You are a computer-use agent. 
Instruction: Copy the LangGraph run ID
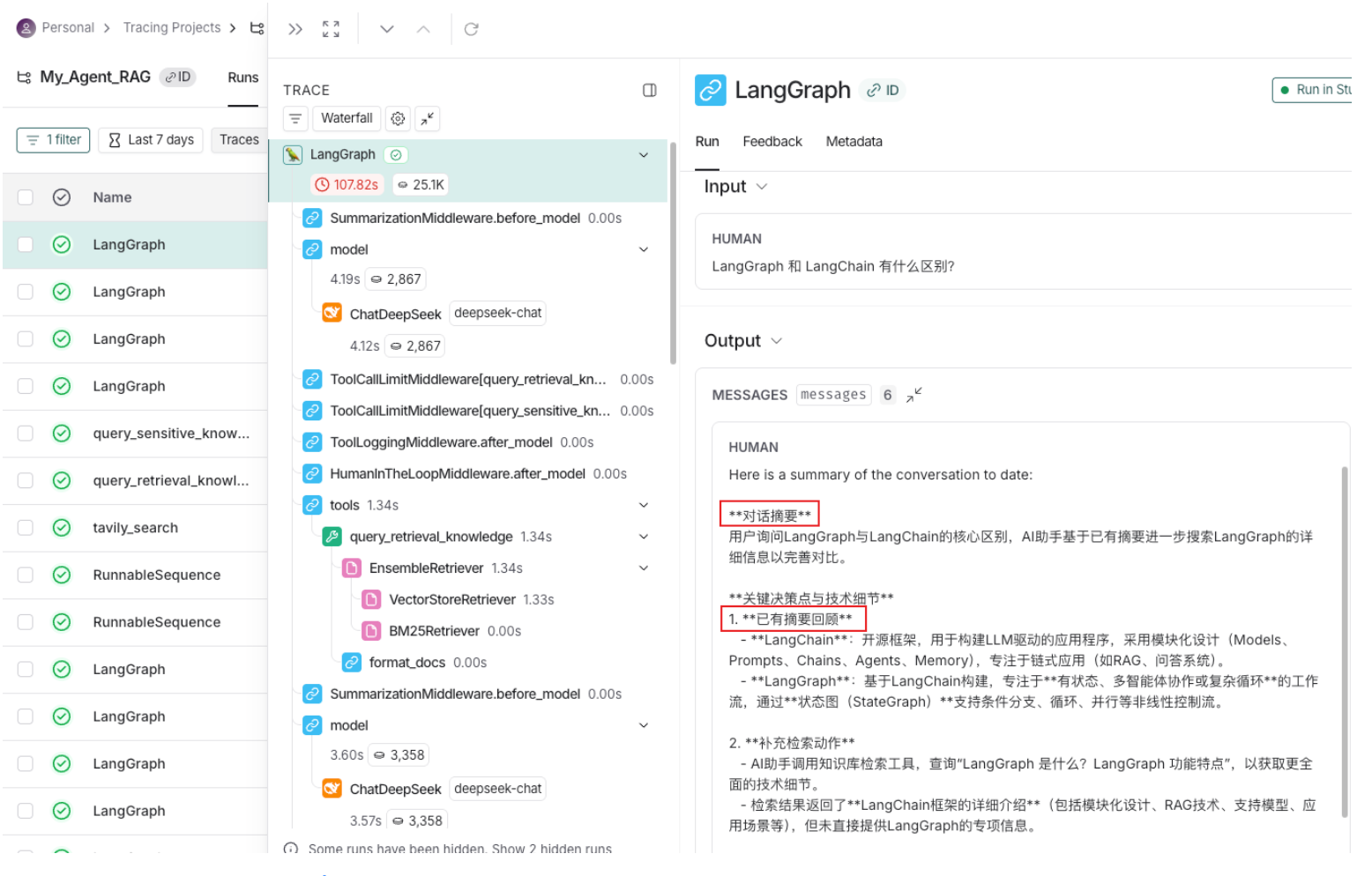coord(883,90)
